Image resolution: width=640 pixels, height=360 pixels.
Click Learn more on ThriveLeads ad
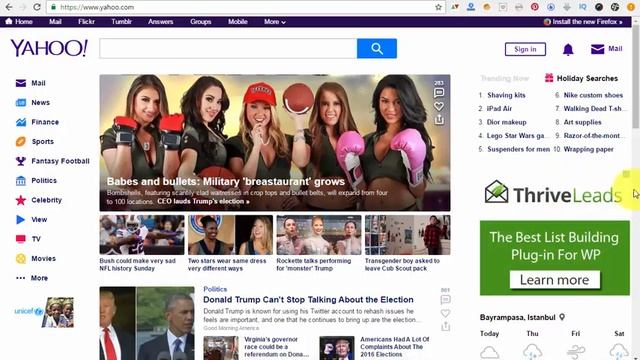point(555,280)
